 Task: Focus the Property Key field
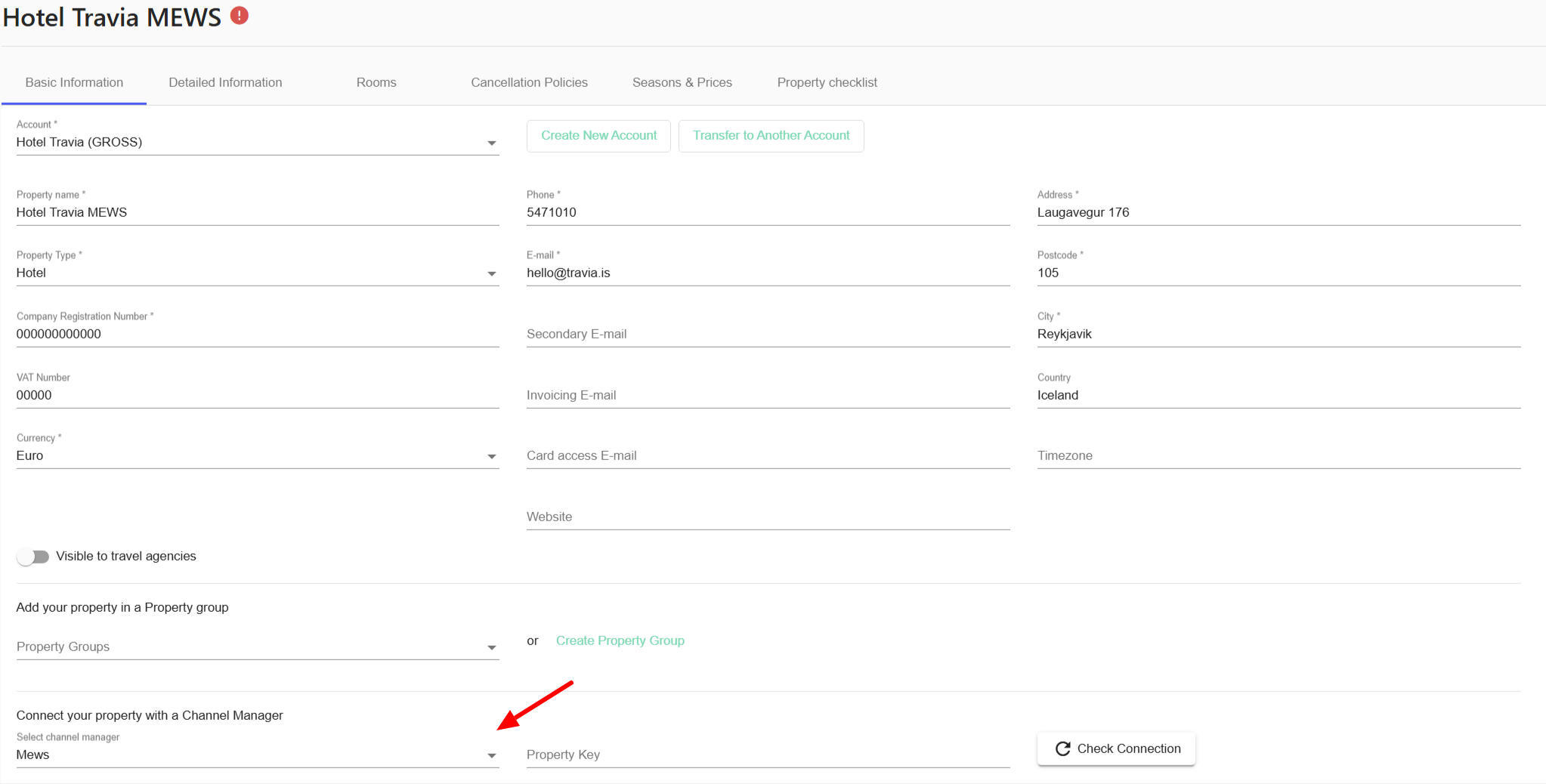click(768, 755)
